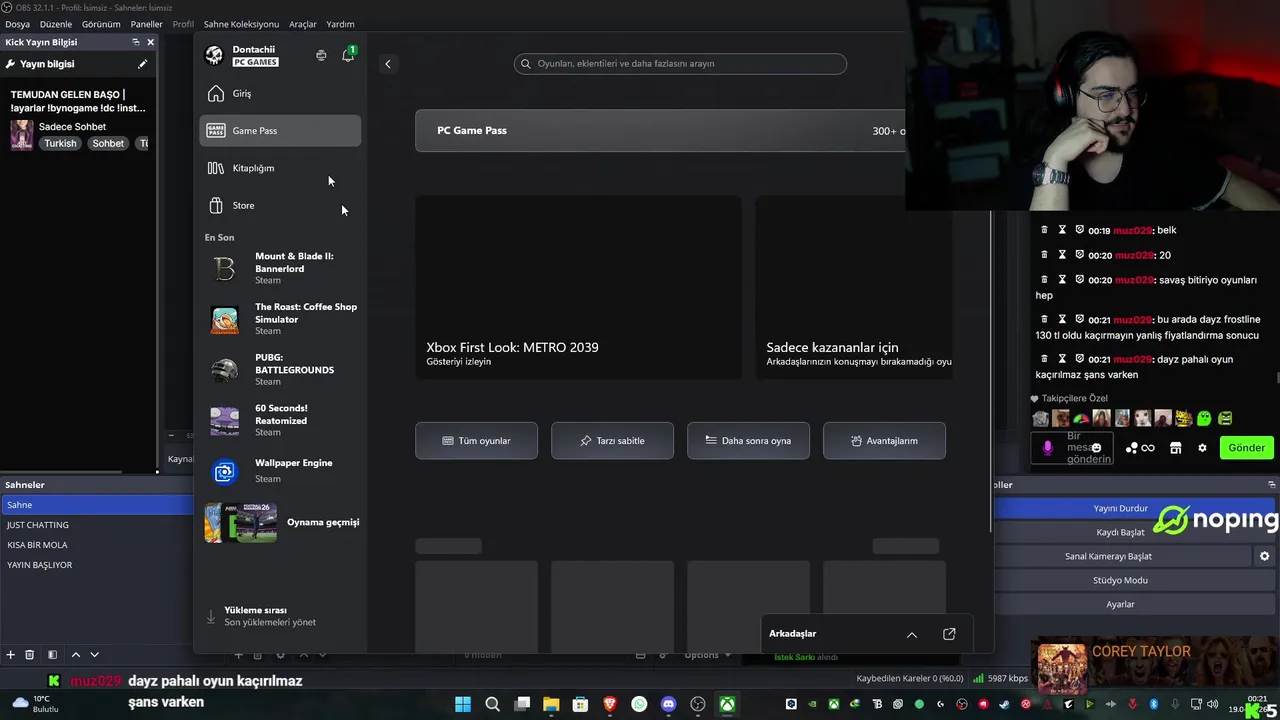This screenshot has height=720, width=1280.
Task: Pop out the Arkadaşlar panel
Action: tap(949, 634)
